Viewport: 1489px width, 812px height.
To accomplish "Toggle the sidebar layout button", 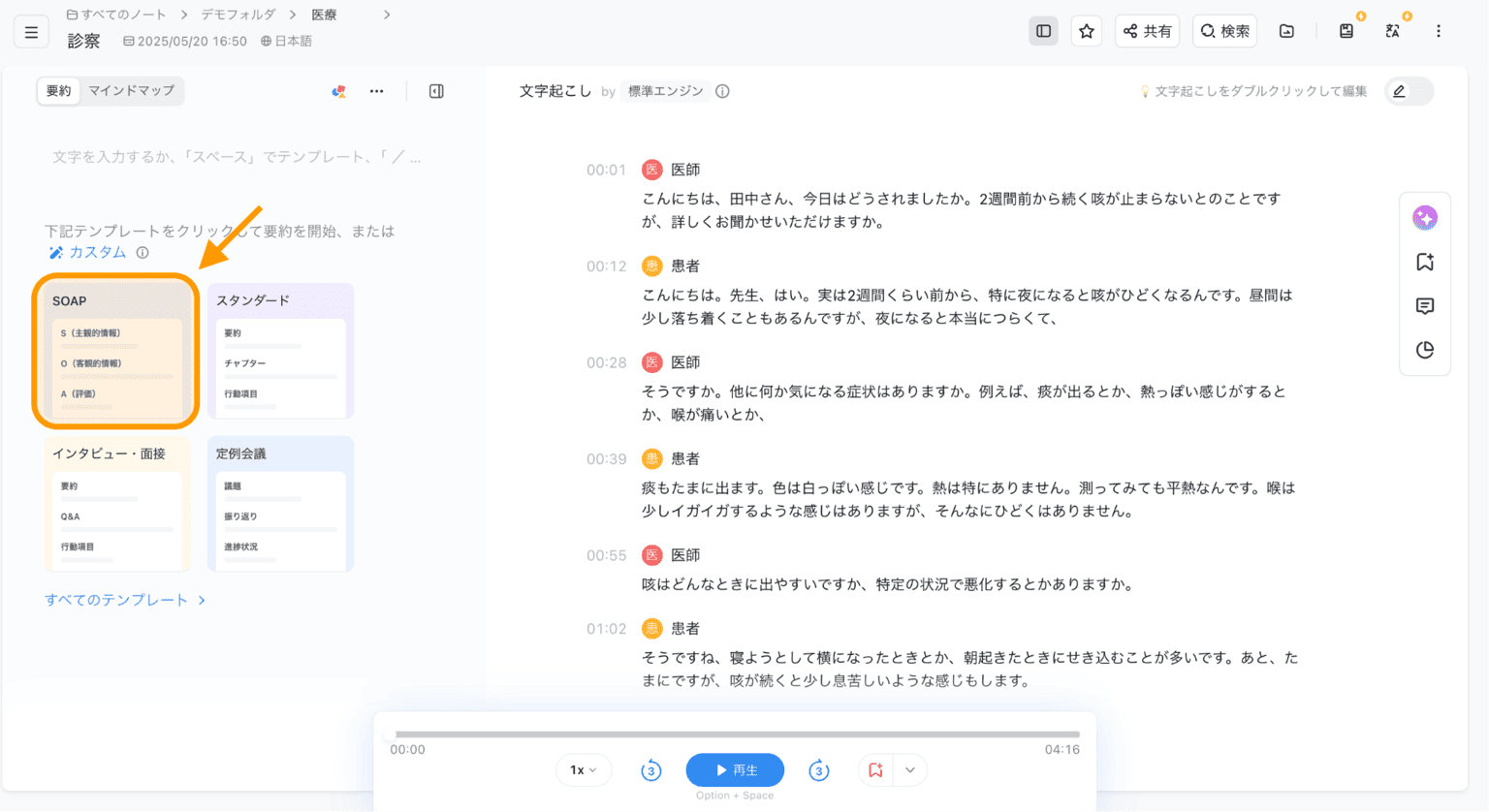I will point(1043,31).
